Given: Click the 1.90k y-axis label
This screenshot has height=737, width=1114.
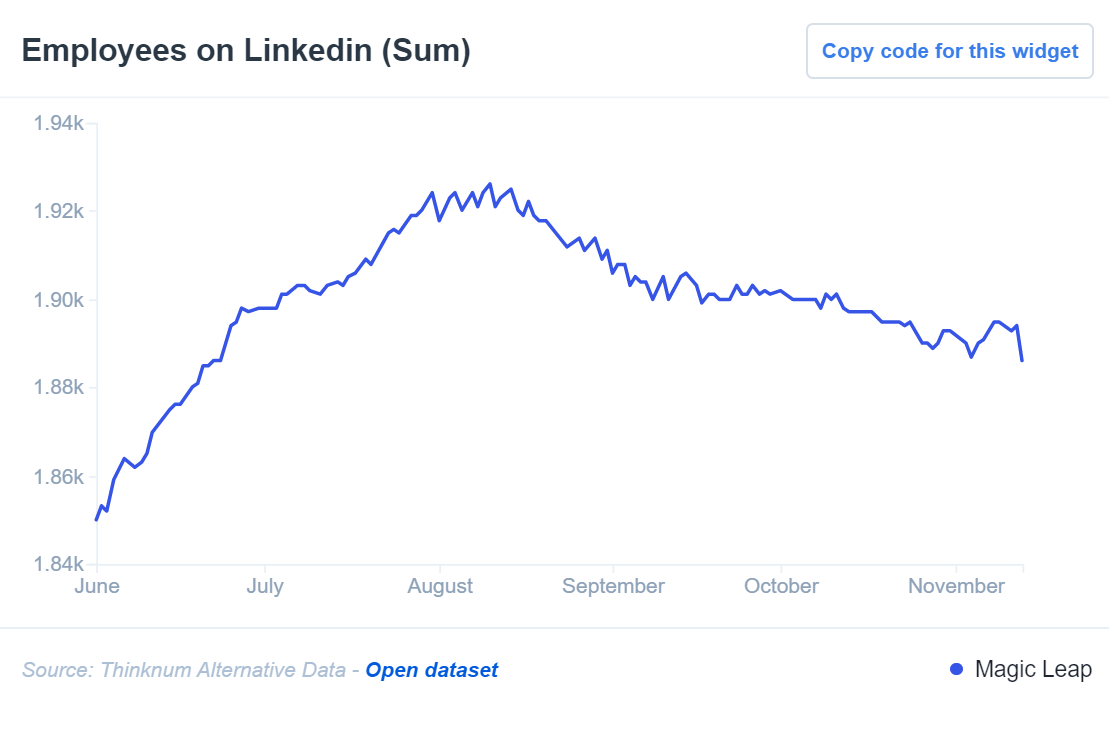Looking at the screenshot, I should pyautogui.click(x=59, y=300).
